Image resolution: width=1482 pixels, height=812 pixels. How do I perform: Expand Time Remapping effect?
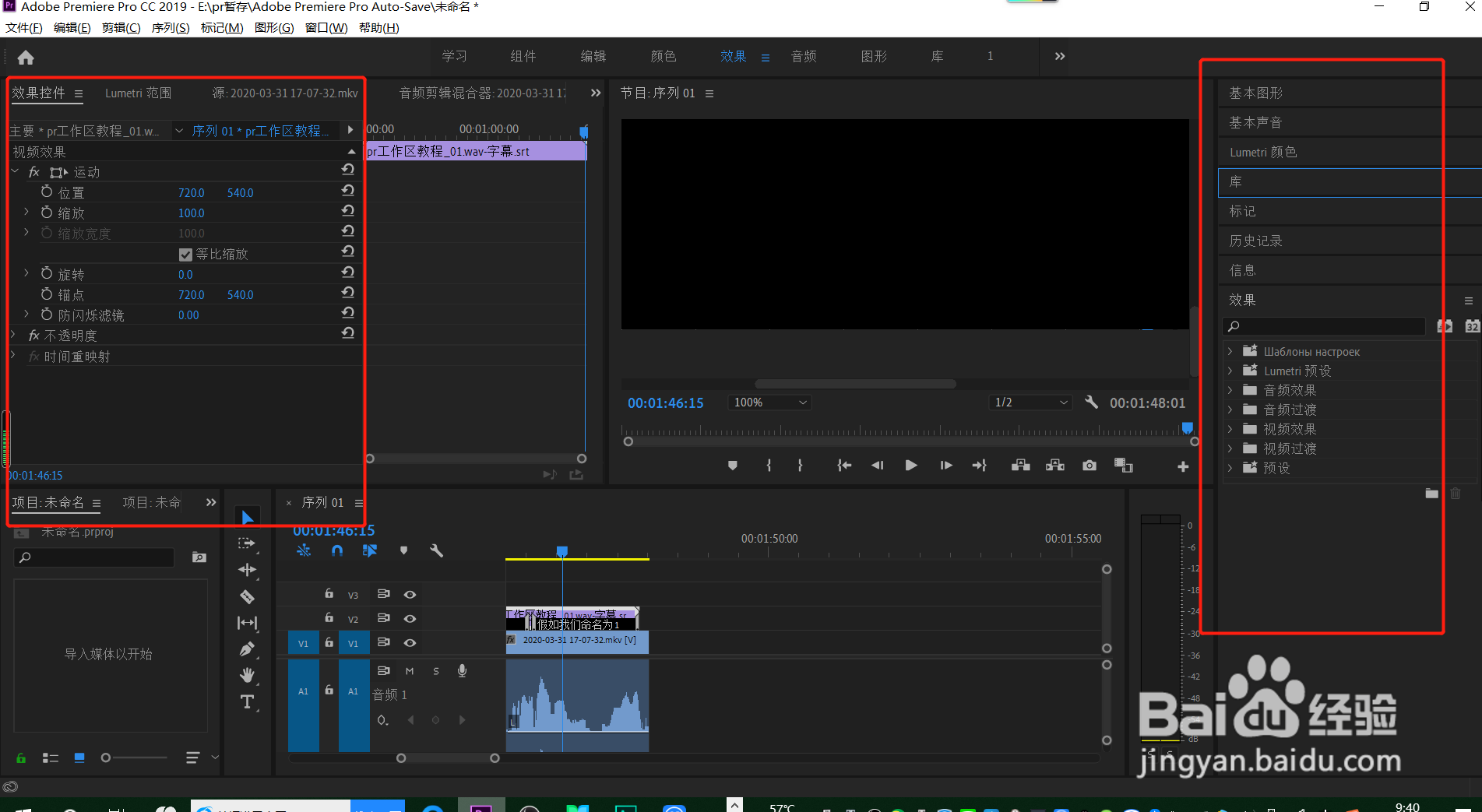pyautogui.click(x=13, y=355)
